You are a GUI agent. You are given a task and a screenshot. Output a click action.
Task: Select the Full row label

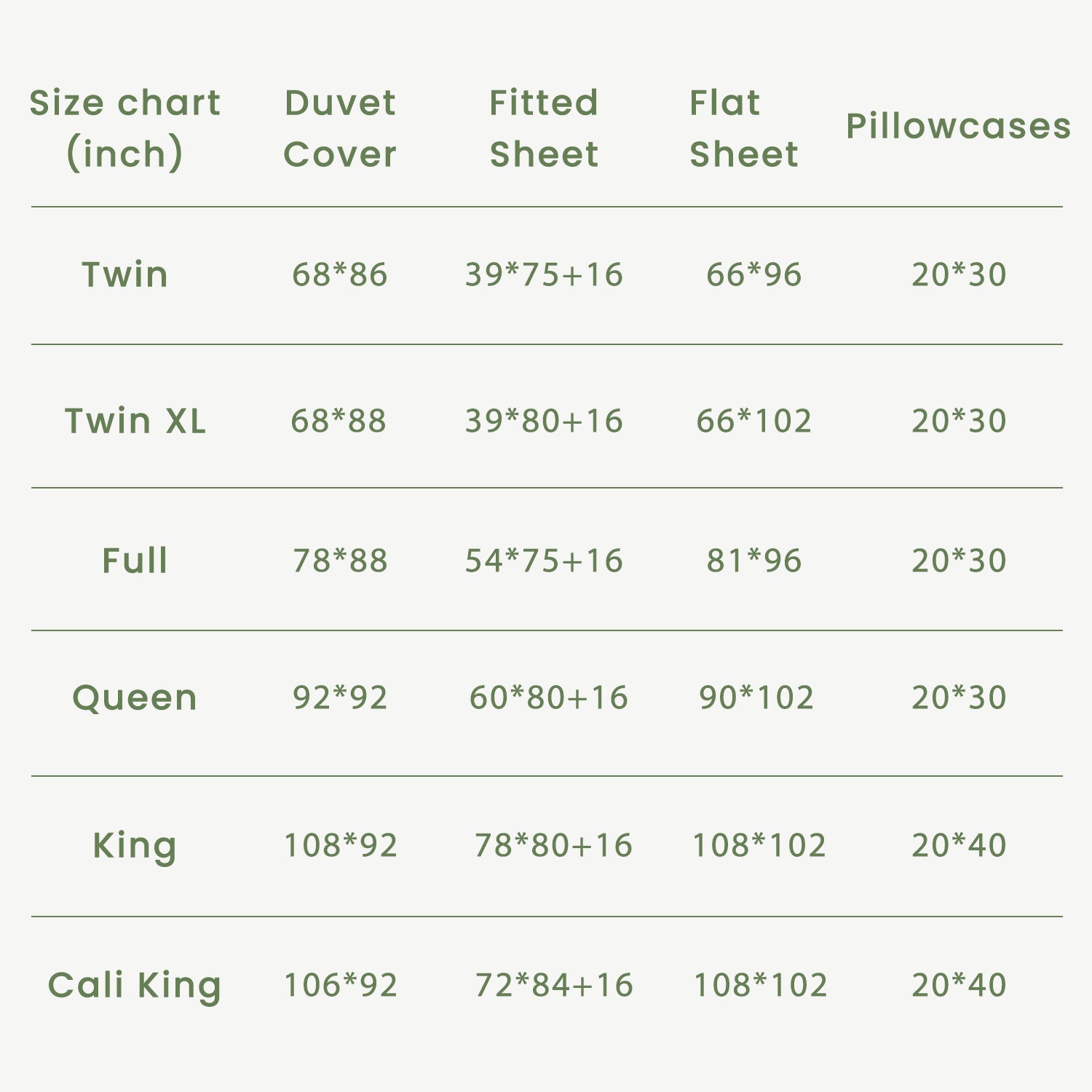point(135,561)
